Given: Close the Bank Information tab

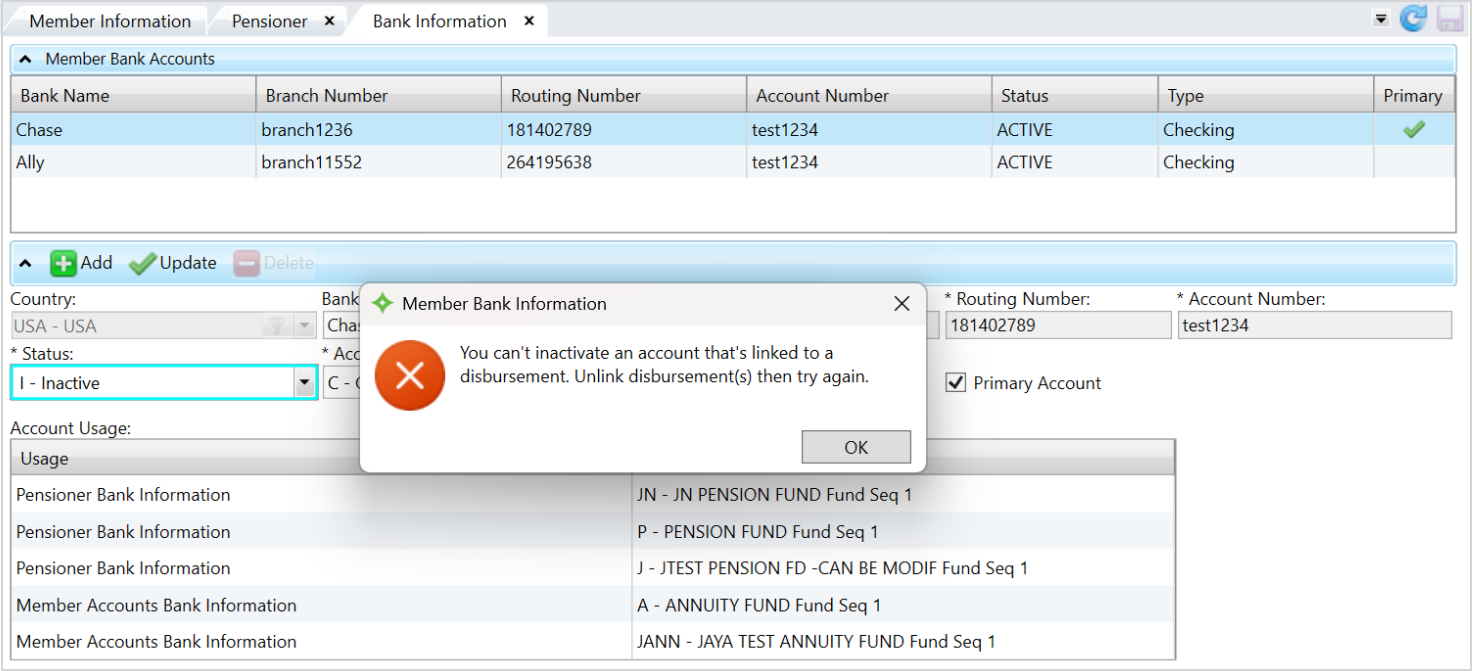Looking at the screenshot, I should 529,21.
